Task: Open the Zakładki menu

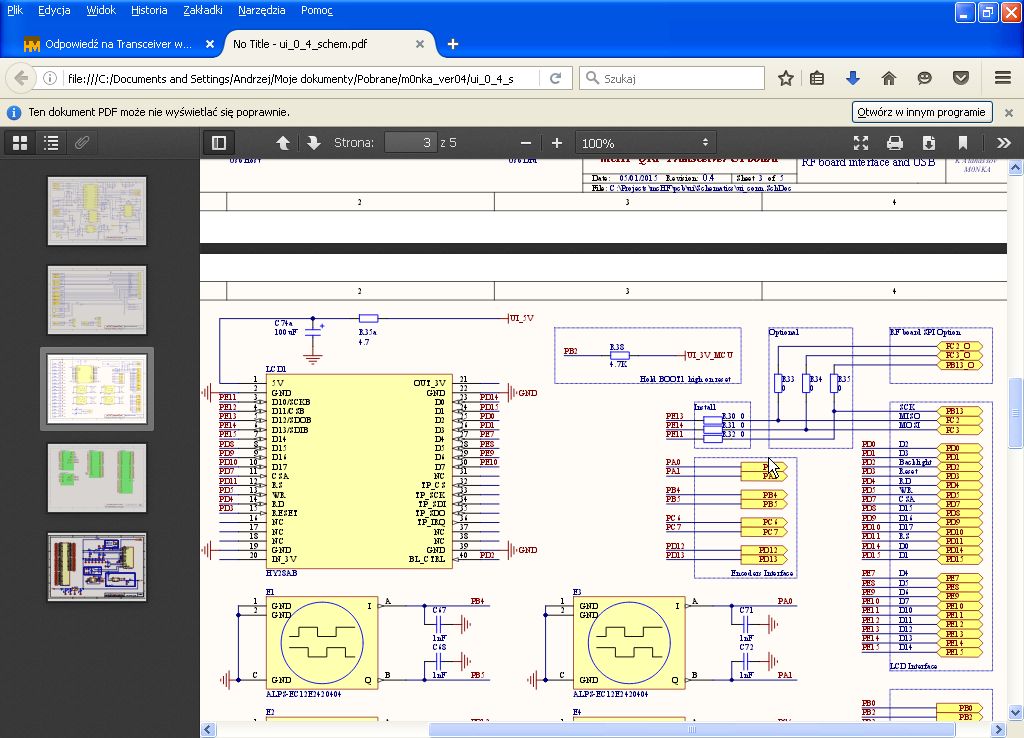Action: coord(203,10)
